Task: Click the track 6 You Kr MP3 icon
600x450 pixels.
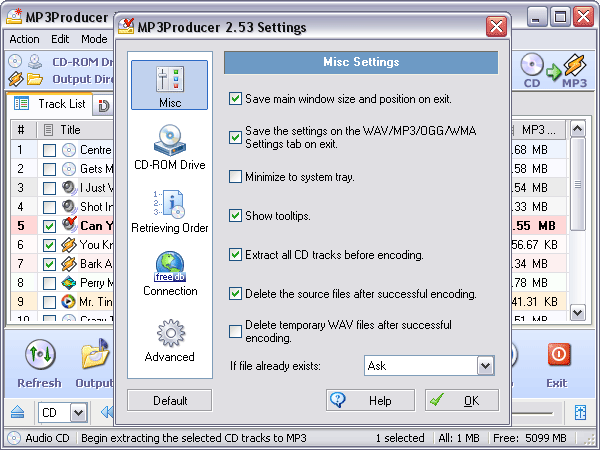Action: pyautogui.click(x=68, y=245)
